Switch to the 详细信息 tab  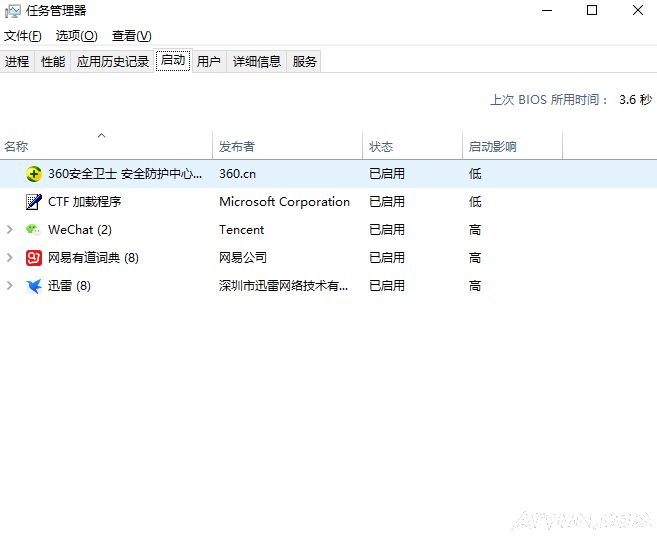[x=257, y=61]
